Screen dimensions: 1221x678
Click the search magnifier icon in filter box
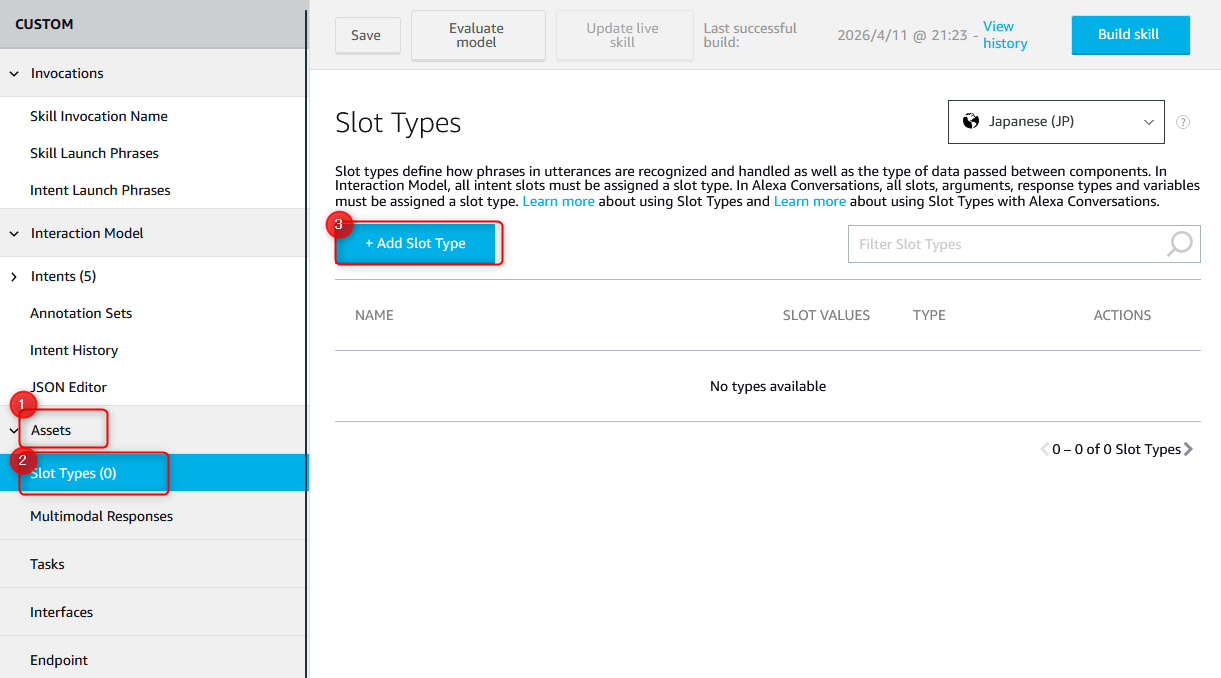1180,244
